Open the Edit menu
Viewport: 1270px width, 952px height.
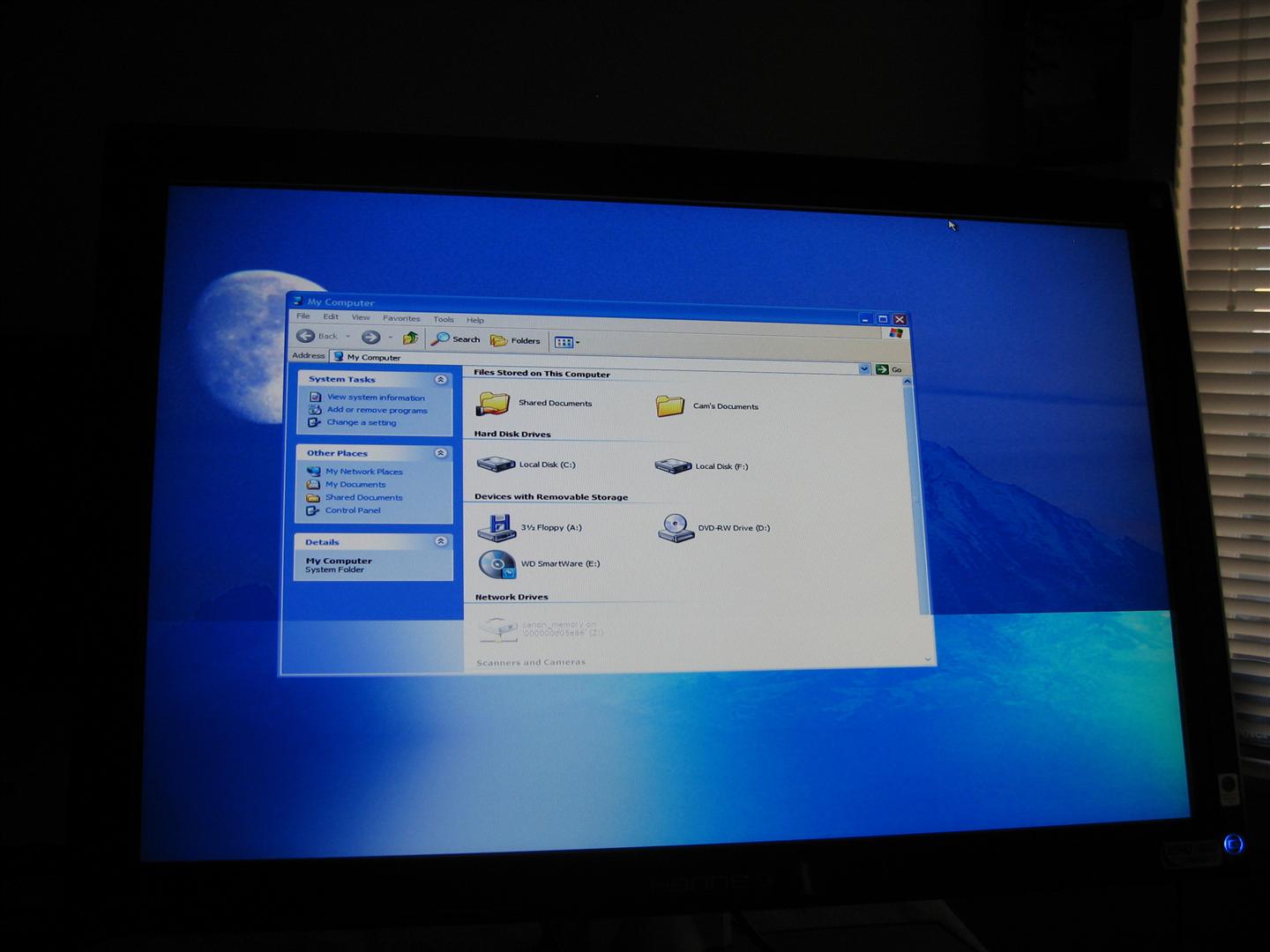(x=331, y=316)
